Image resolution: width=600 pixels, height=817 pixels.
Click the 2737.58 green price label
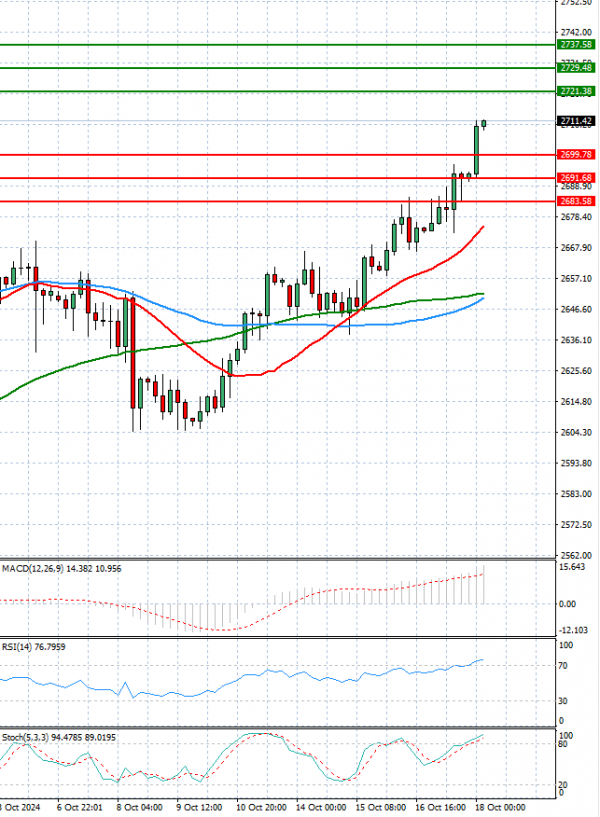[576, 45]
